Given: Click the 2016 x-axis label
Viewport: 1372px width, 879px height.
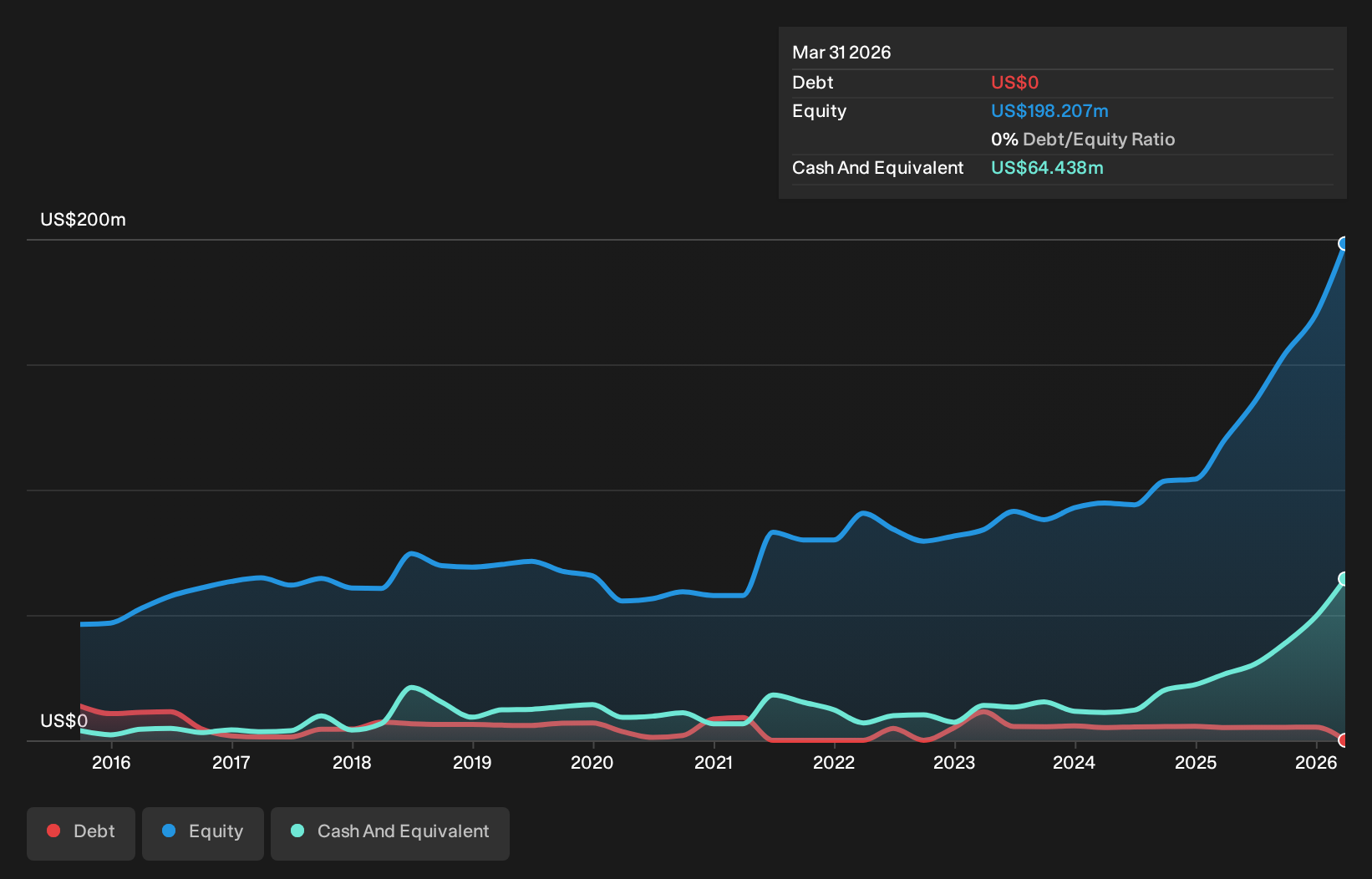Looking at the screenshot, I should click(x=111, y=762).
